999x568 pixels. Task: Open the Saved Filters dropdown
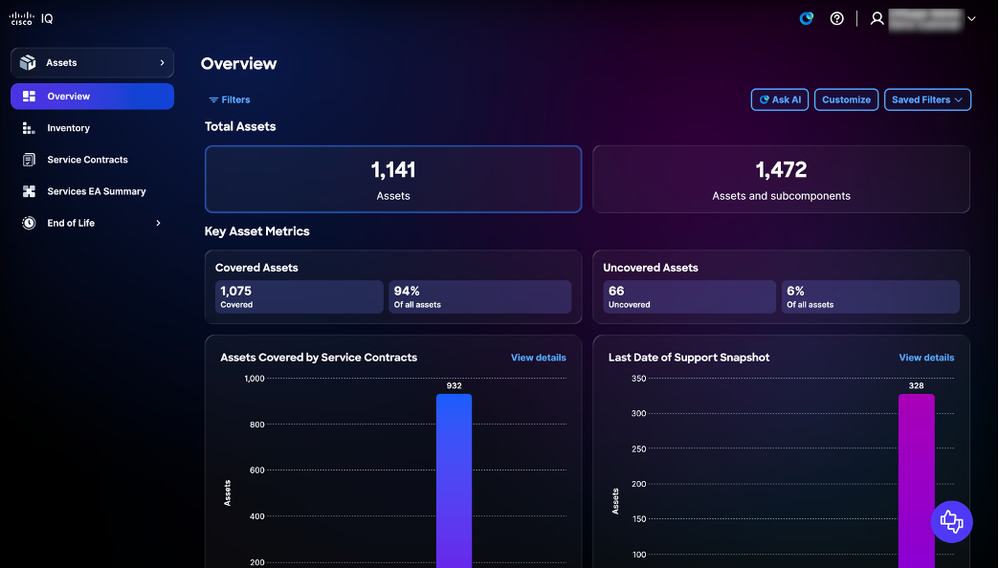coord(927,99)
